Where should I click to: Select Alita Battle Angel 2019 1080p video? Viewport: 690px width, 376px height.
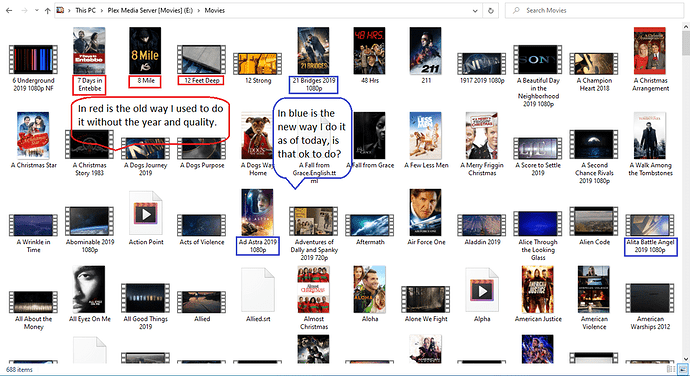click(x=650, y=225)
